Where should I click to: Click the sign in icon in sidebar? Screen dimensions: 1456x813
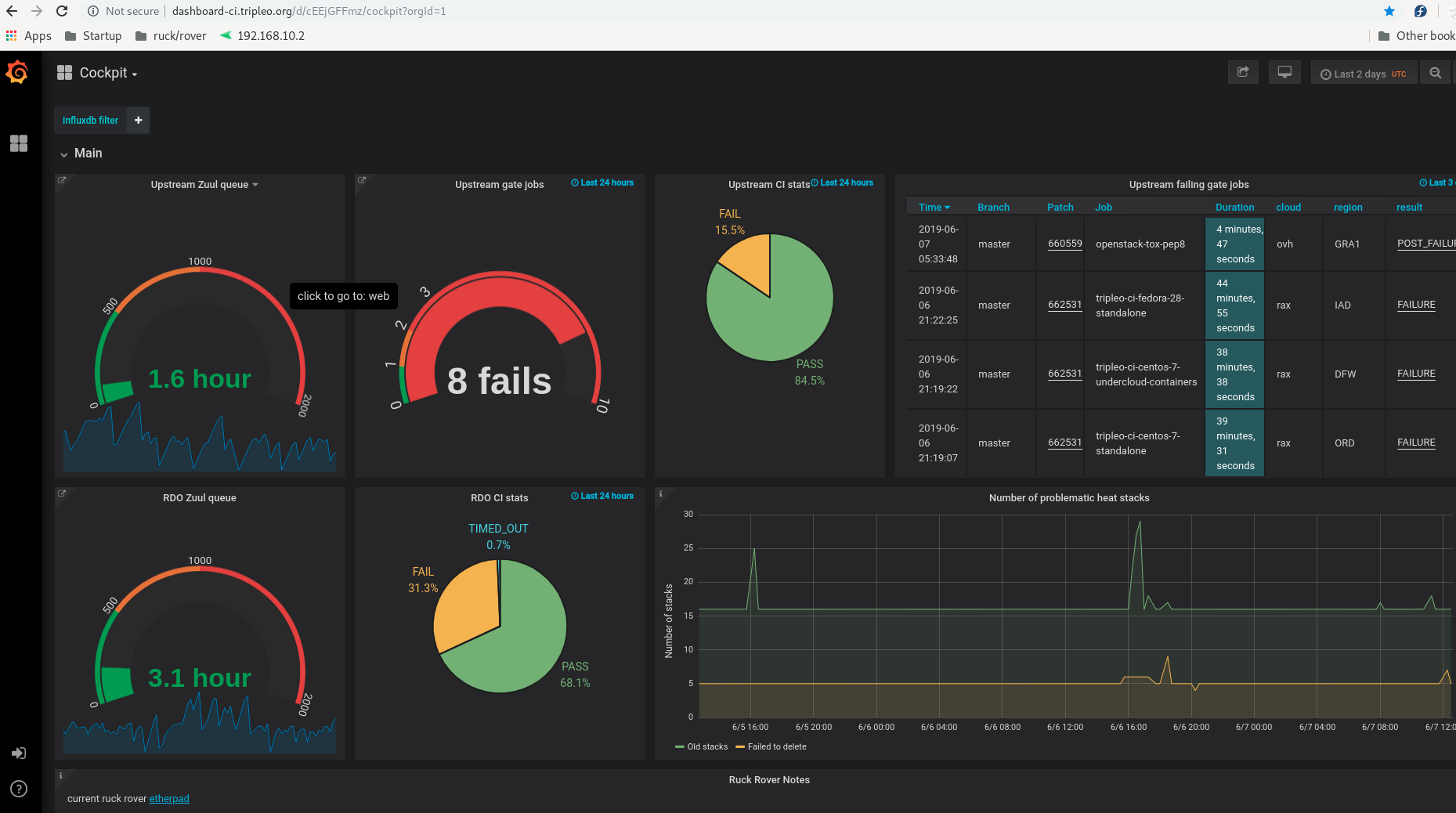[19, 753]
